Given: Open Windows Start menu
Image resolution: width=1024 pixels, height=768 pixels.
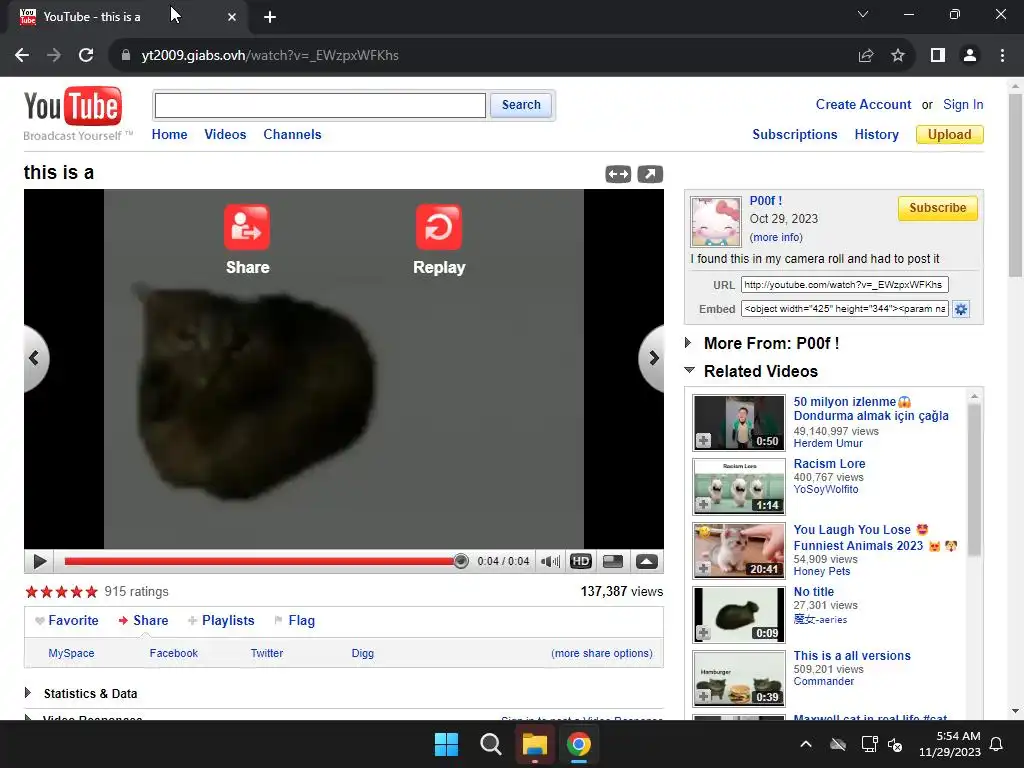Looking at the screenshot, I should pyautogui.click(x=447, y=744).
